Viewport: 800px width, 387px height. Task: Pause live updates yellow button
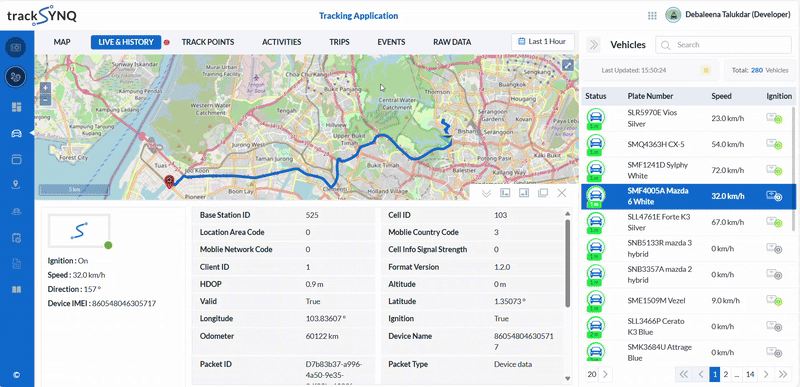(x=706, y=70)
